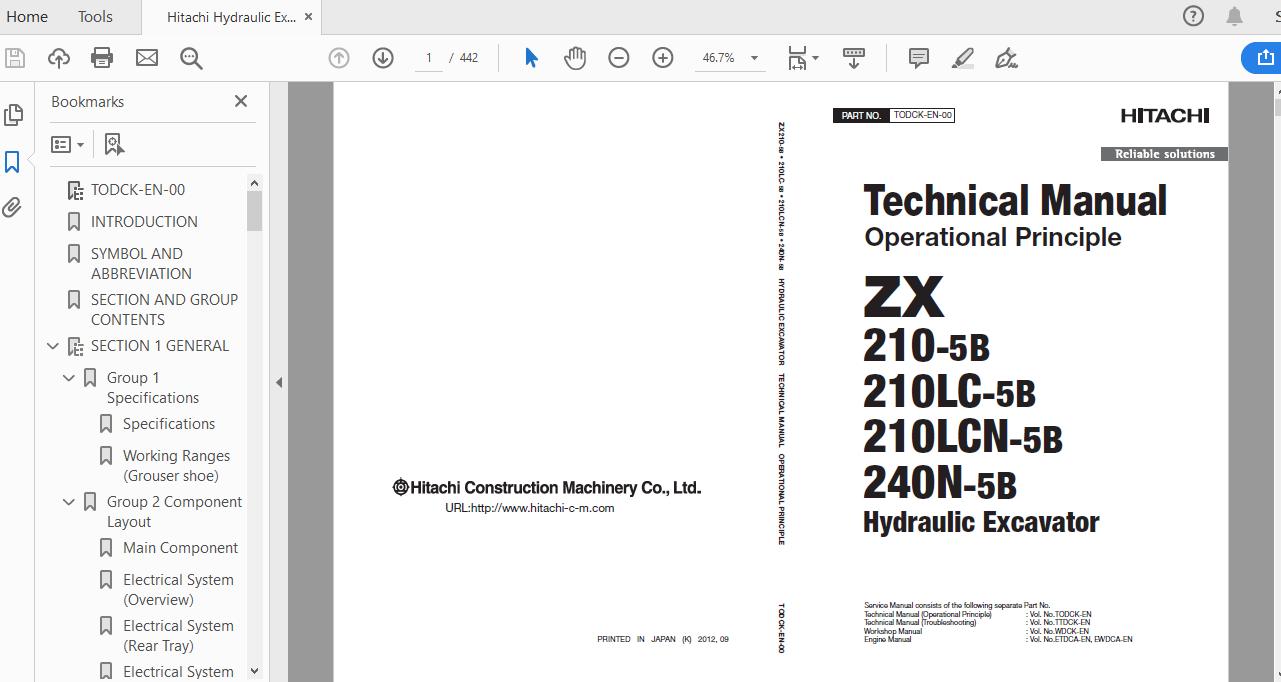Screen dimensions: 1281x682
Task: Click the bookmarks panel scrollbar thumb
Action: point(254,211)
